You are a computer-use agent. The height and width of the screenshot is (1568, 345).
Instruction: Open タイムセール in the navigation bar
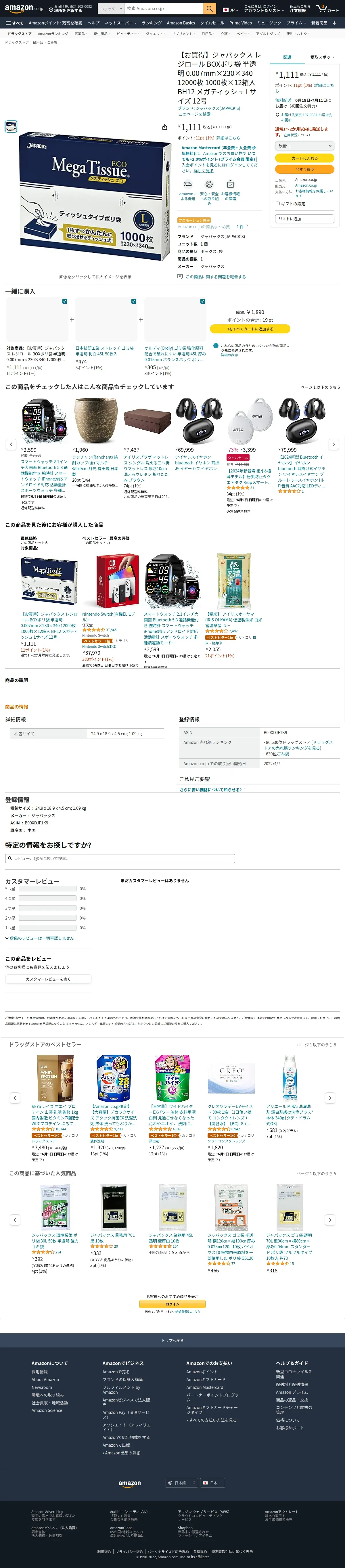click(212, 23)
